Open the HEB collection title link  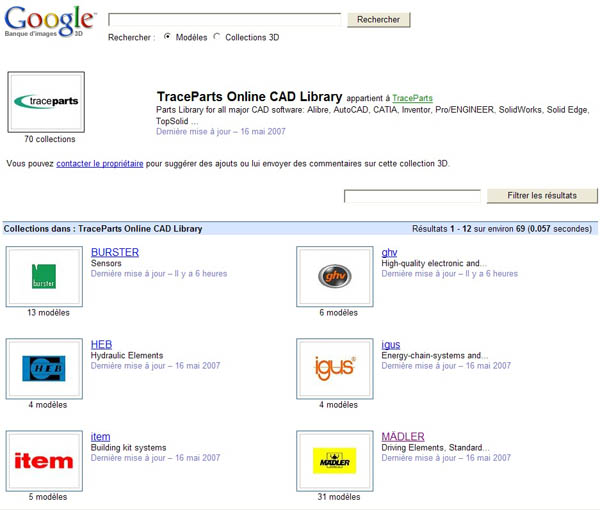[101, 345]
